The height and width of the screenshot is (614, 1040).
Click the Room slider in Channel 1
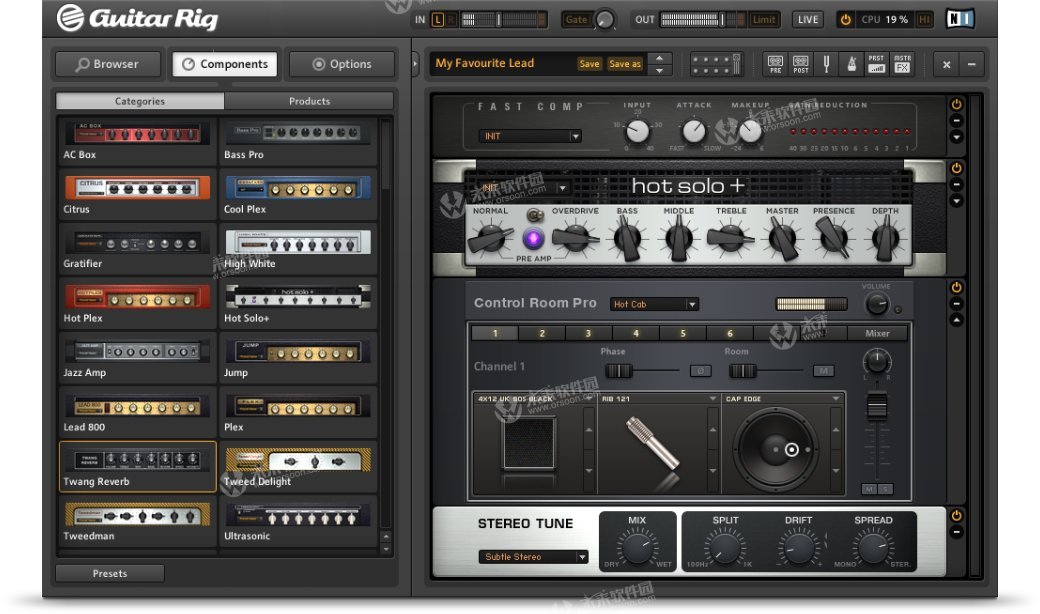pyautogui.click(x=742, y=371)
